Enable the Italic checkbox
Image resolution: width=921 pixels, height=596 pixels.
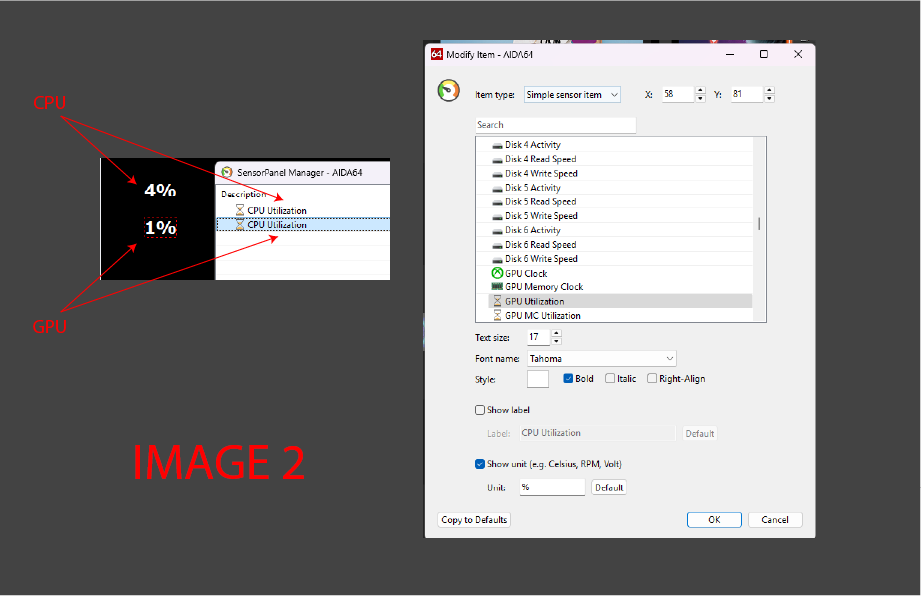[x=610, y=379]
